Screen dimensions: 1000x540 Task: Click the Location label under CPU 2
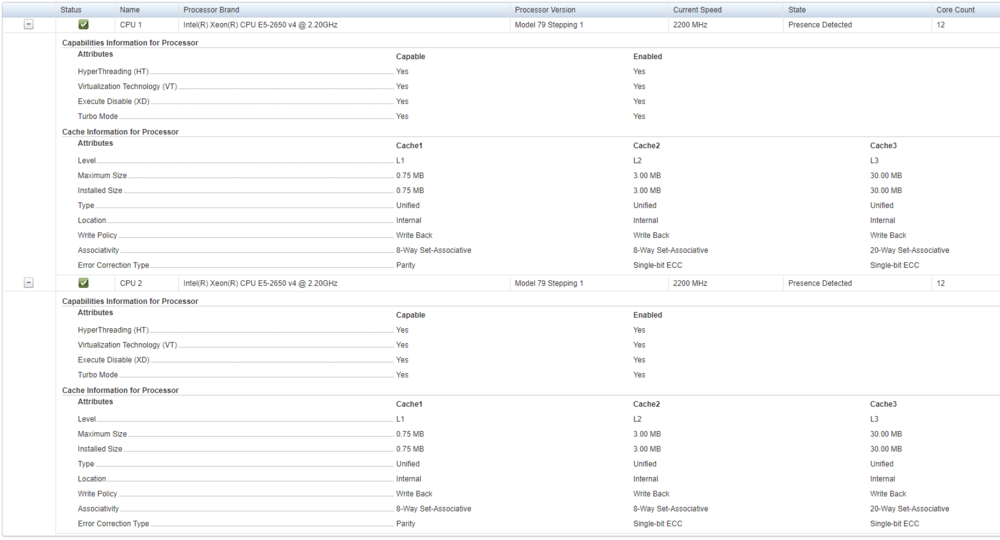pyautogui.click(x=92, y=479)
